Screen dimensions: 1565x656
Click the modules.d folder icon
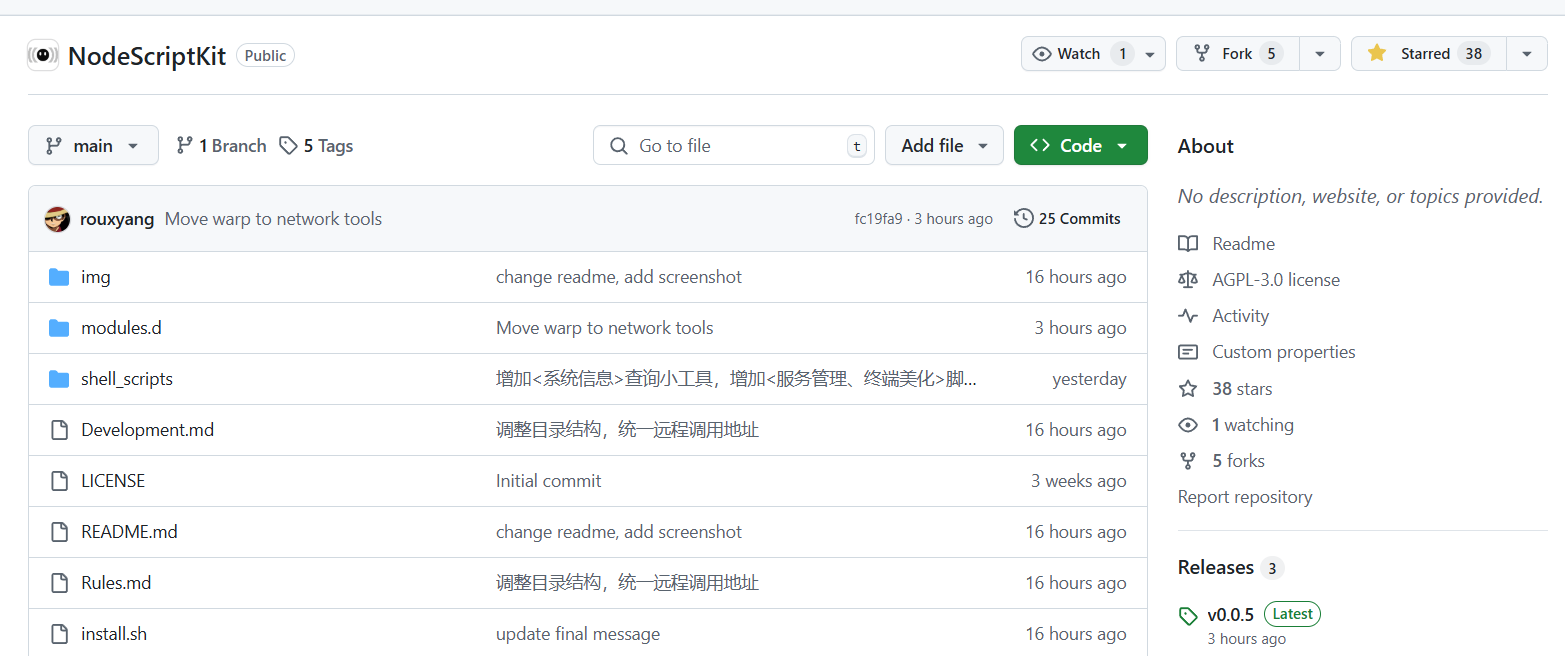click(x=59, y=328)
